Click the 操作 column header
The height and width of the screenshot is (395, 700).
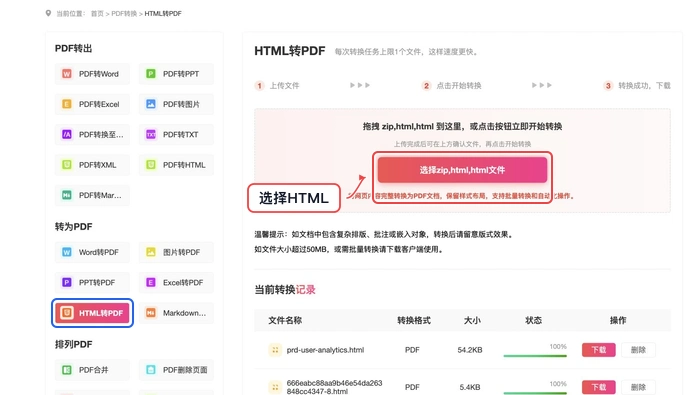click(618, 320)
